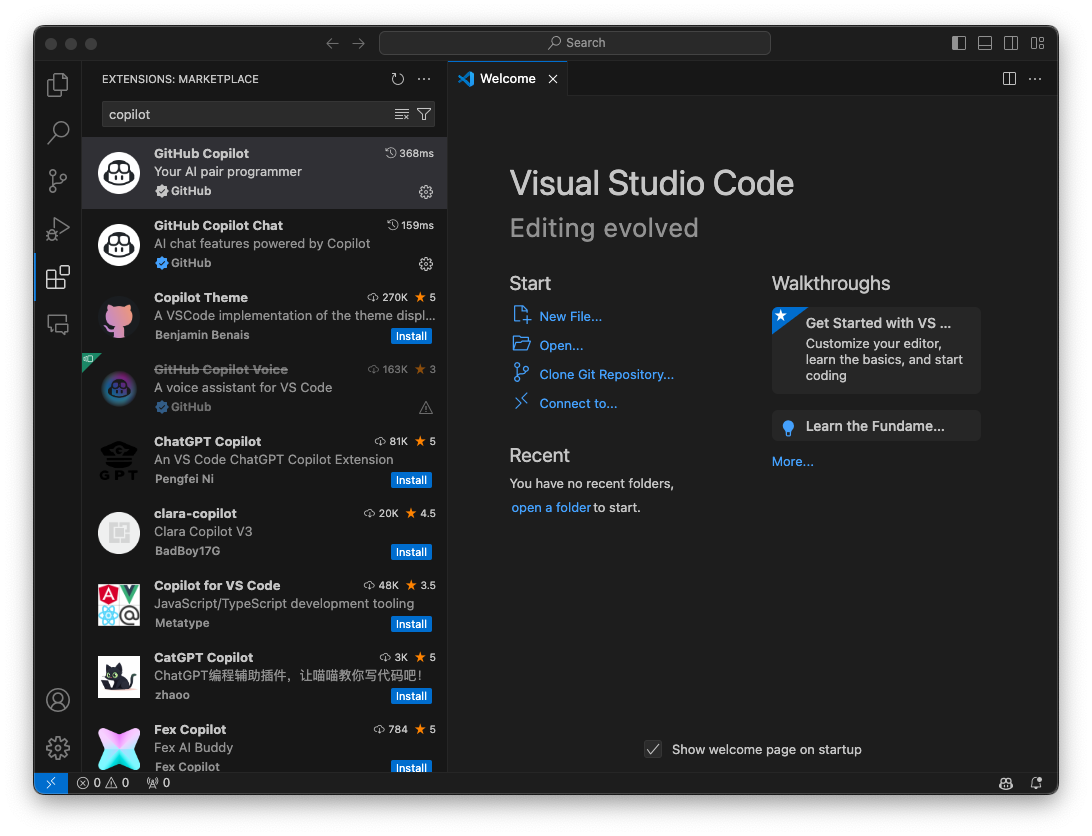The width and height of the screenshot is (1092, 836).
Task: Toggle the bottom panel layout button
Action: click(x=985, y=43)
